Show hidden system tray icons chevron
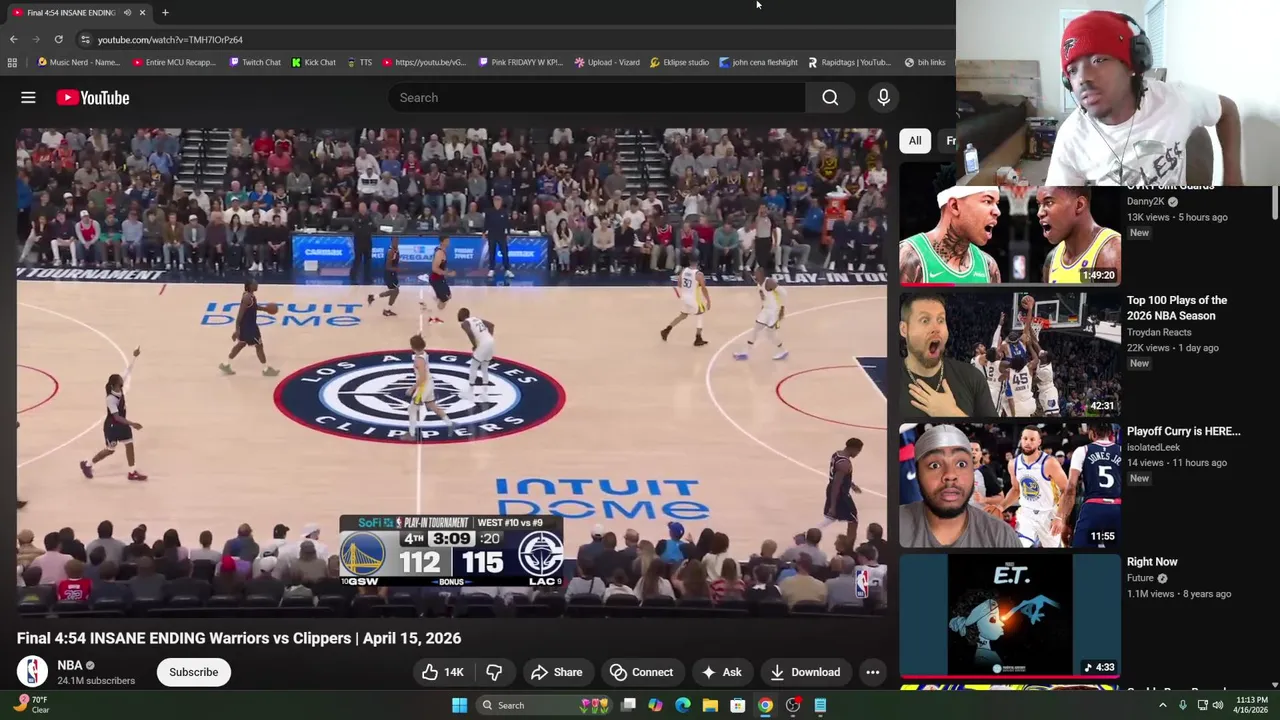1280x720 pixels. point(1162,705)
